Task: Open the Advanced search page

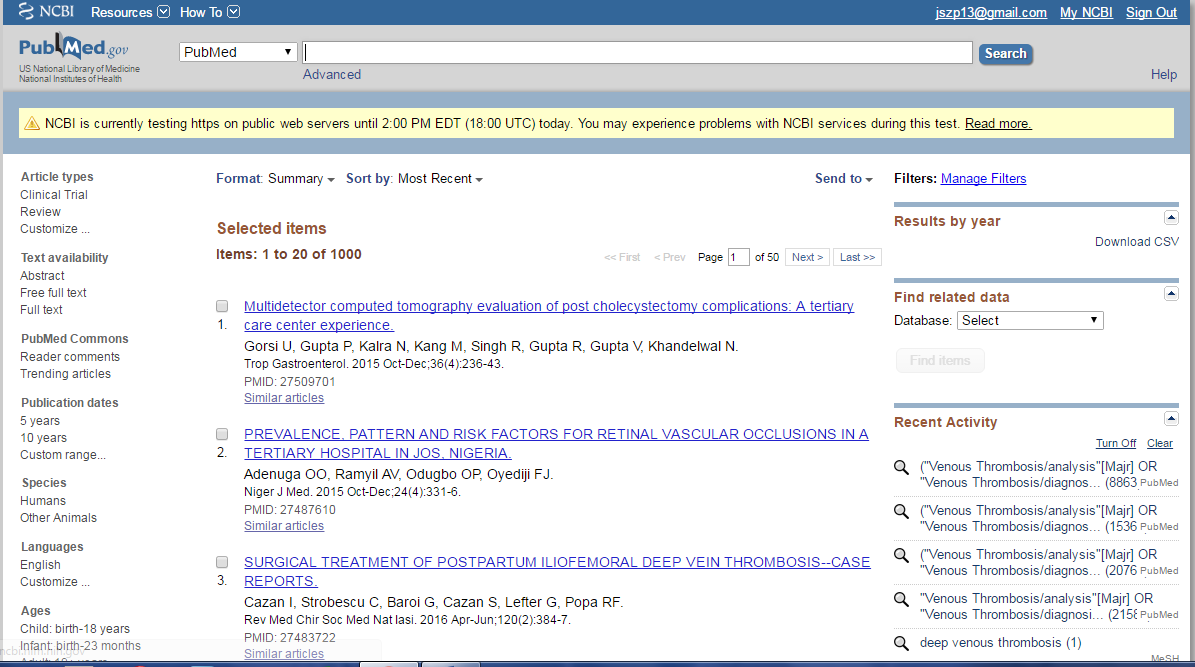Action: click(x=331, y=74)
